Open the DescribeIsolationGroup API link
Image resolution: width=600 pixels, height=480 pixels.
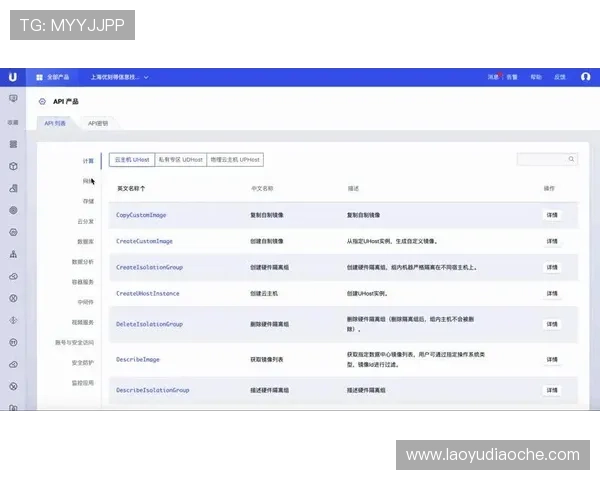coord(153,390)
